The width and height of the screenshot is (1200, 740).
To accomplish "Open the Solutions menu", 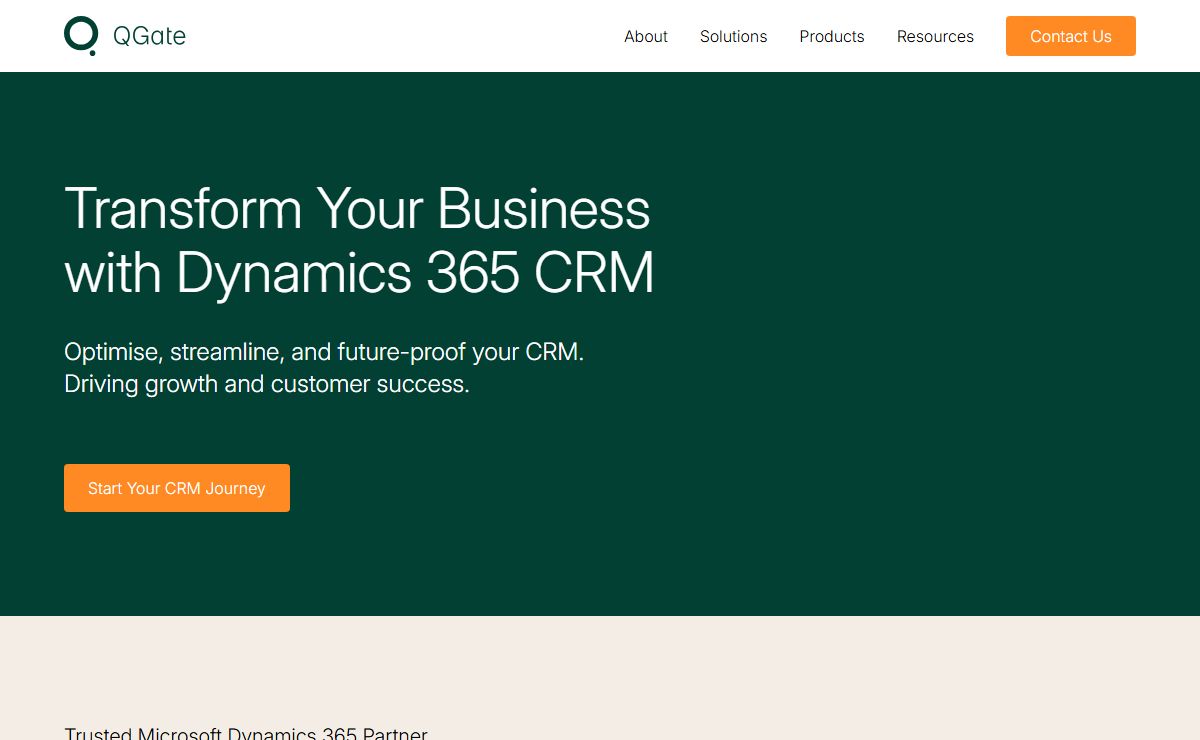I will [733, 36].
